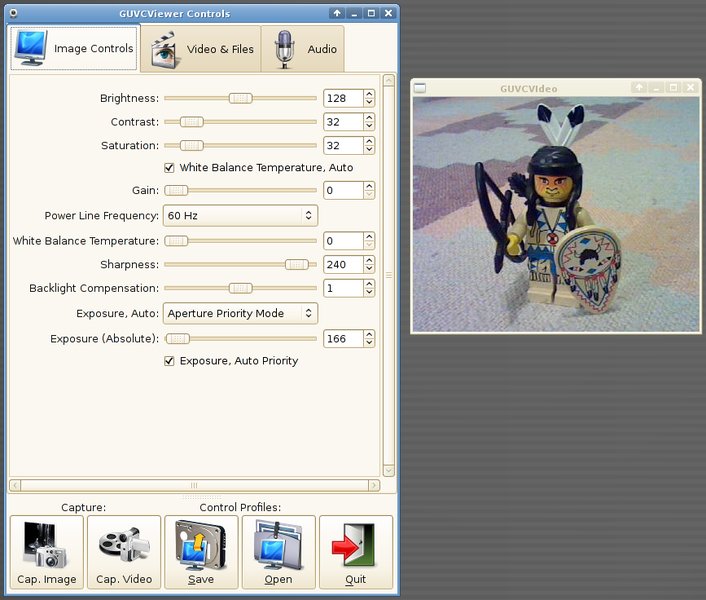Screen dimensions: 706x600
Task: Decrease Brightness with the spinner down arrow
Action: click(x=369, y=102)
